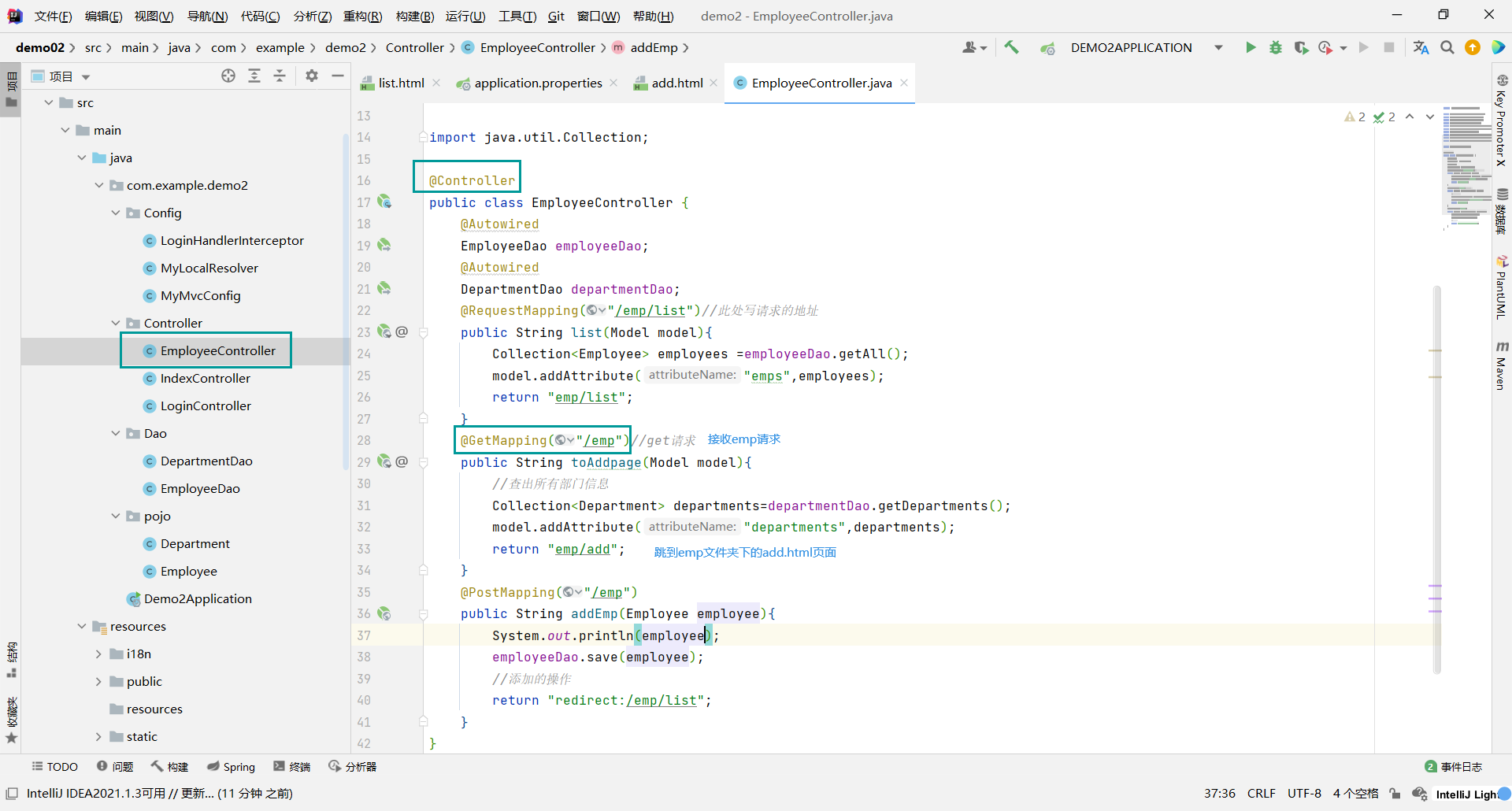The width and height of the screenshot is (1512, 811).
Task: Open Search Everywhere magnifier
Action: click(1447, 47)
